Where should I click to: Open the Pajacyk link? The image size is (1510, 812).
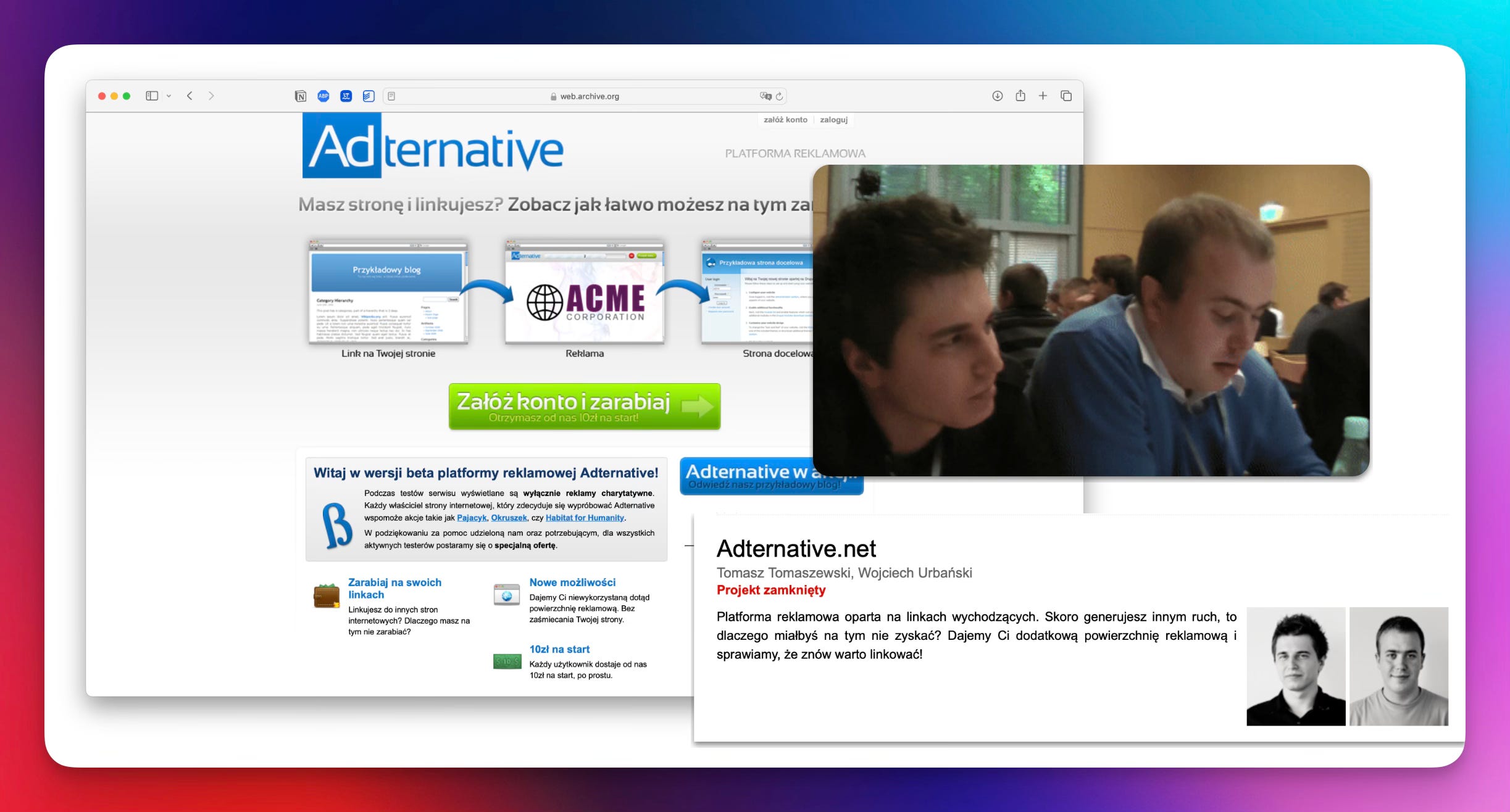point(472,518)
